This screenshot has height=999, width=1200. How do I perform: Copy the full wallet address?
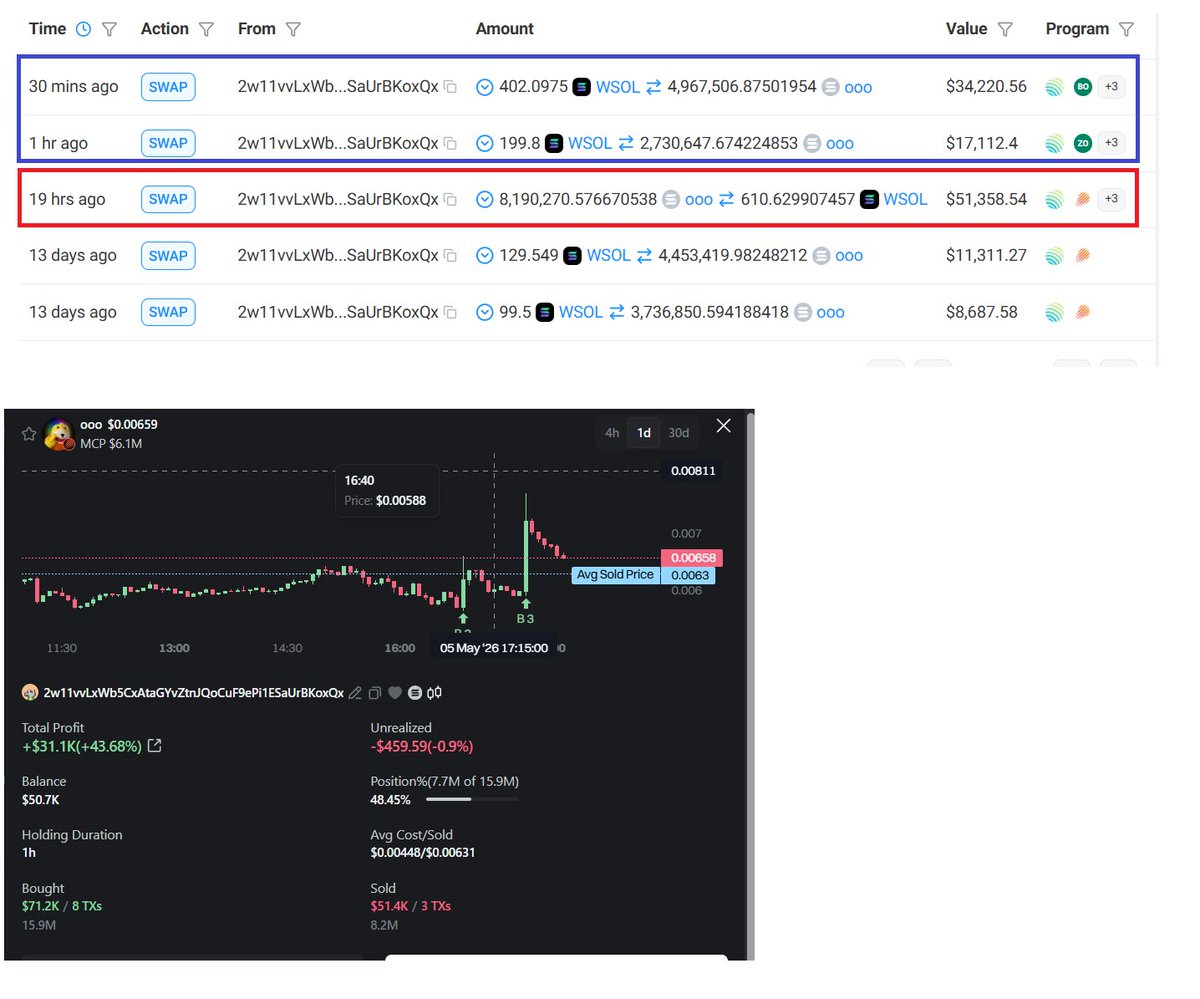point(375,693)
